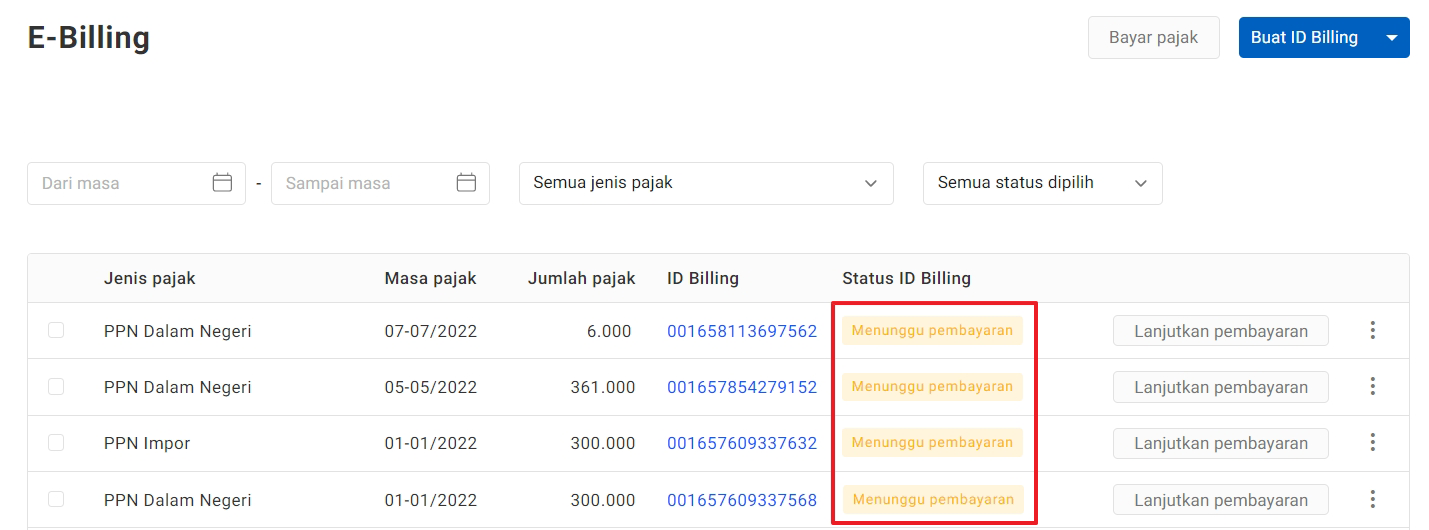Tick checkbox for 05-05-2022 PPN Dalam Negeri
The image size is (1429, 530).
tap(56, 386)
